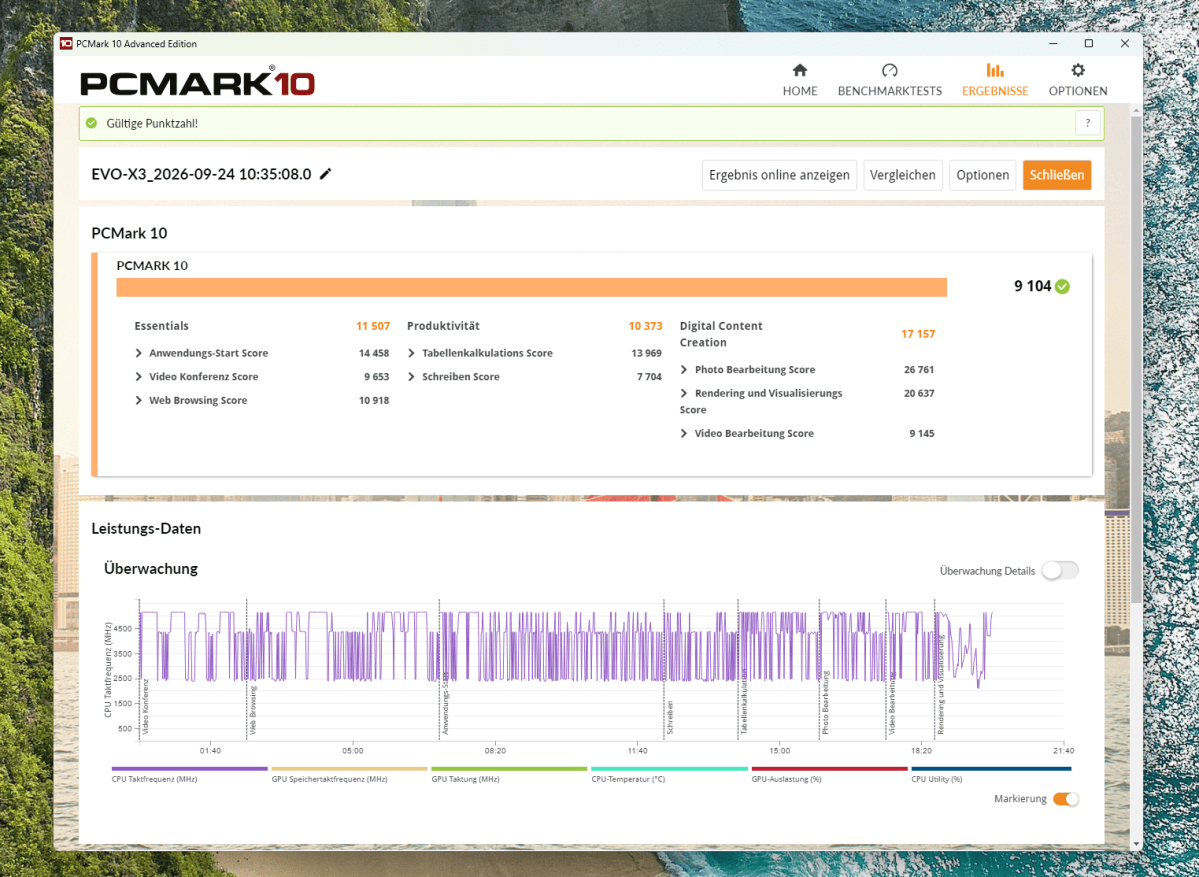This screenshot has width=1199, height=877.
Task: Click the Web Browsing marker in chart
Action: 253,710
